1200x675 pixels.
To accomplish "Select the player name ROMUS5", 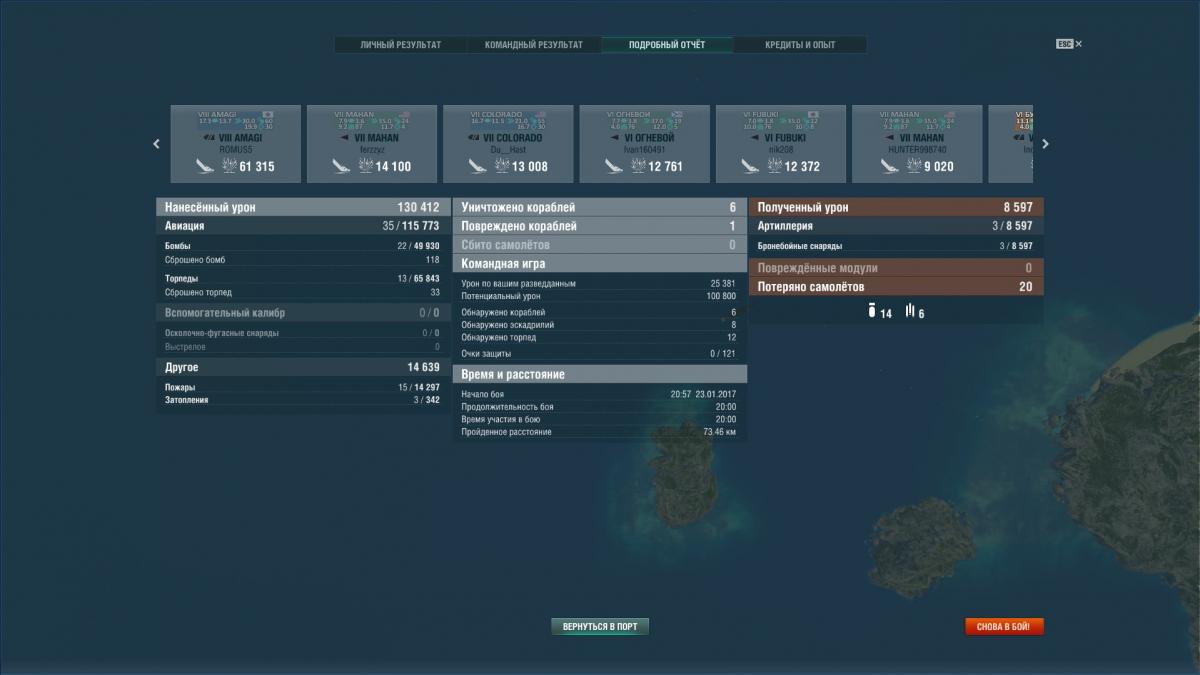I will [x=235, y=149].
